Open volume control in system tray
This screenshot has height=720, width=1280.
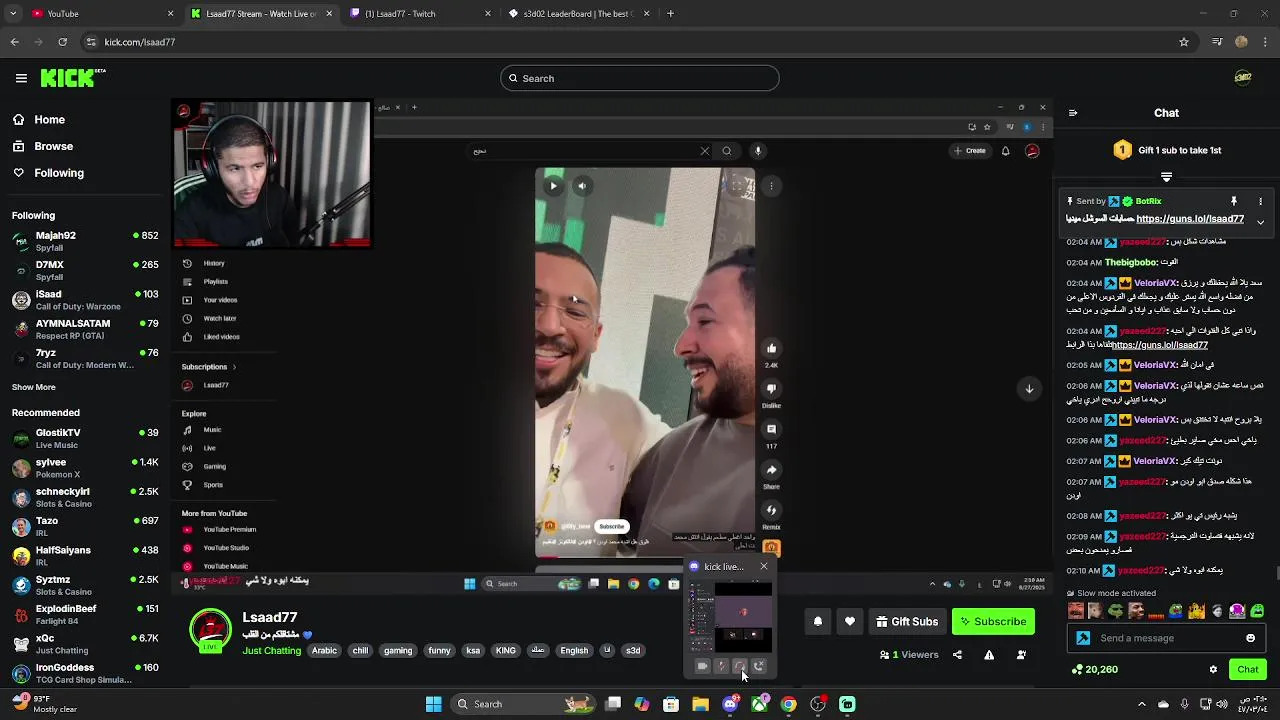(x=1224, y=704)
